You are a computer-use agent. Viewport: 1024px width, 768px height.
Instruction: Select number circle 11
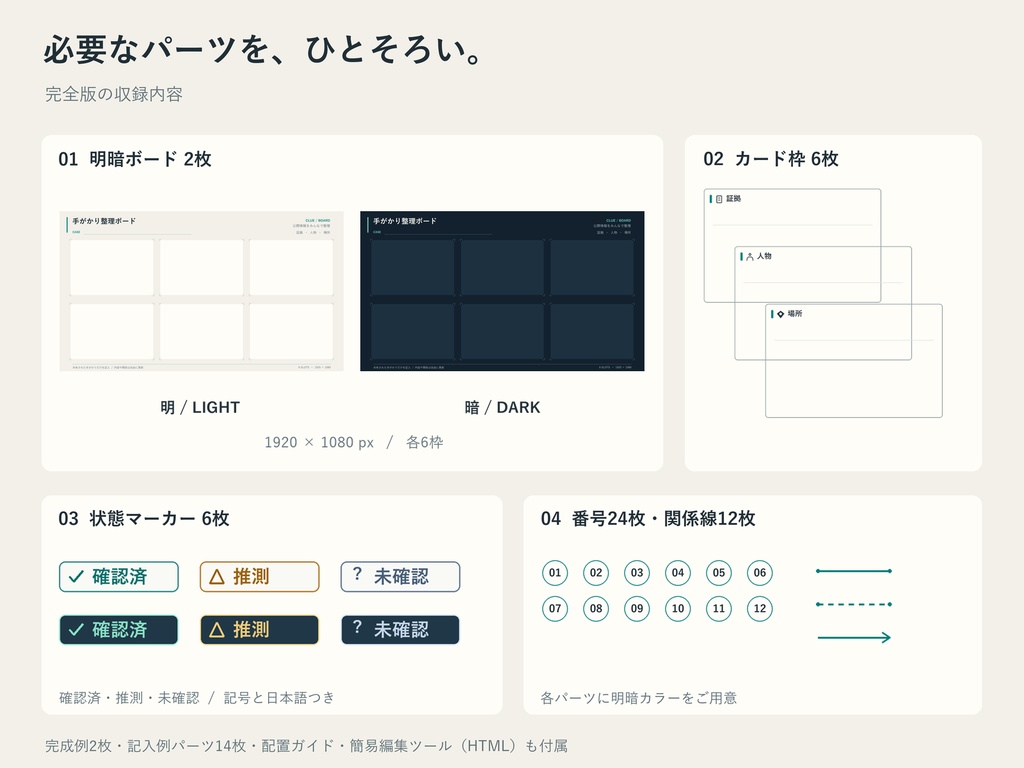click(719, 609)
